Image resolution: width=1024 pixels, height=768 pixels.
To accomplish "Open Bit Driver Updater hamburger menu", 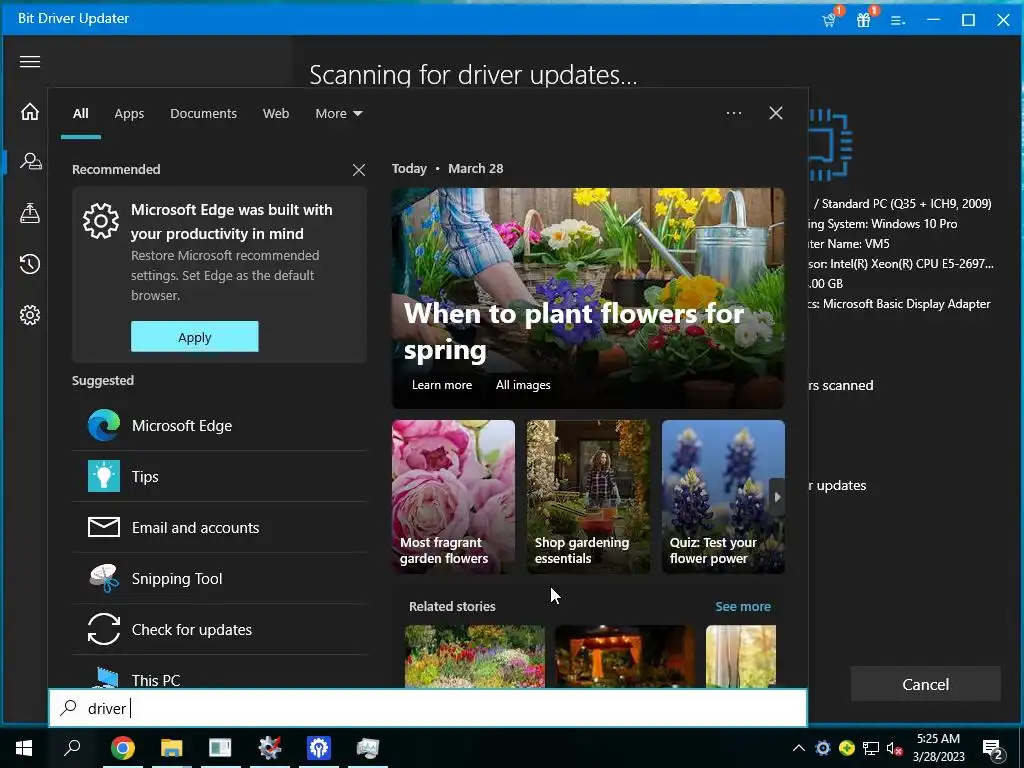I will [x=30, y=61].
